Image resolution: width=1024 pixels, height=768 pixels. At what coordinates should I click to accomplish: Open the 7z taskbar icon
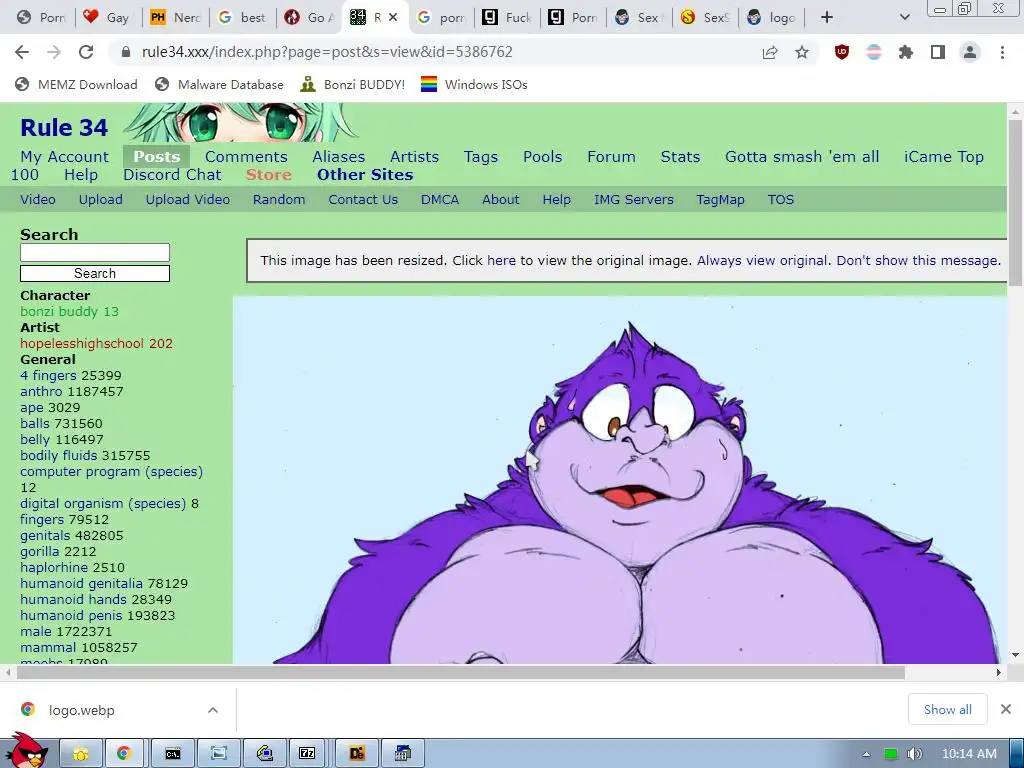pos(307,754)
